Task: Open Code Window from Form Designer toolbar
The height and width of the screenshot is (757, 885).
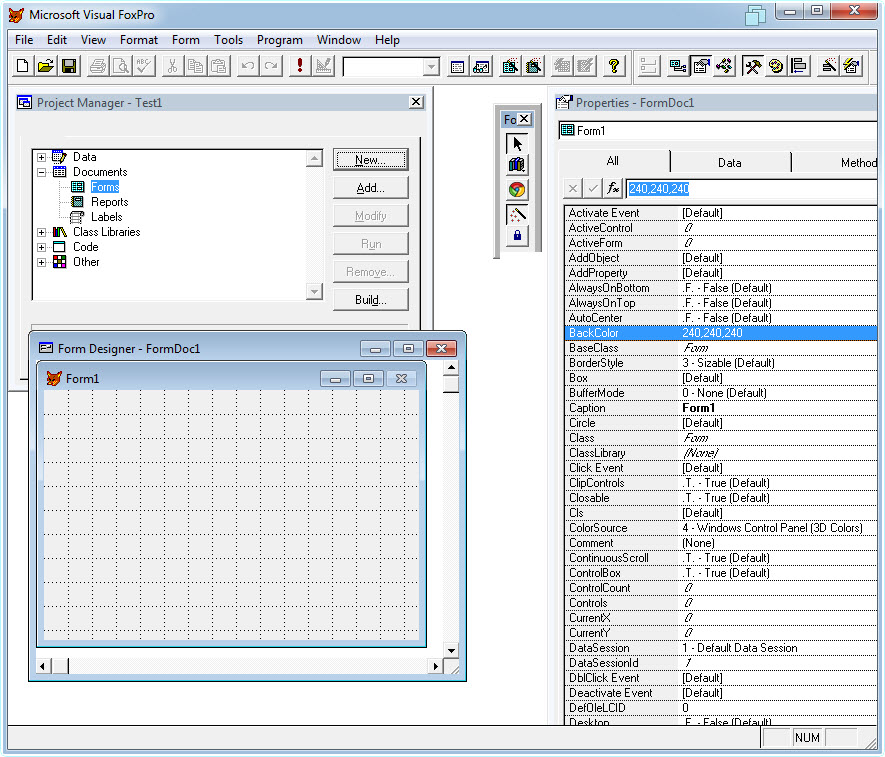Action: click(x=724, y=67)
